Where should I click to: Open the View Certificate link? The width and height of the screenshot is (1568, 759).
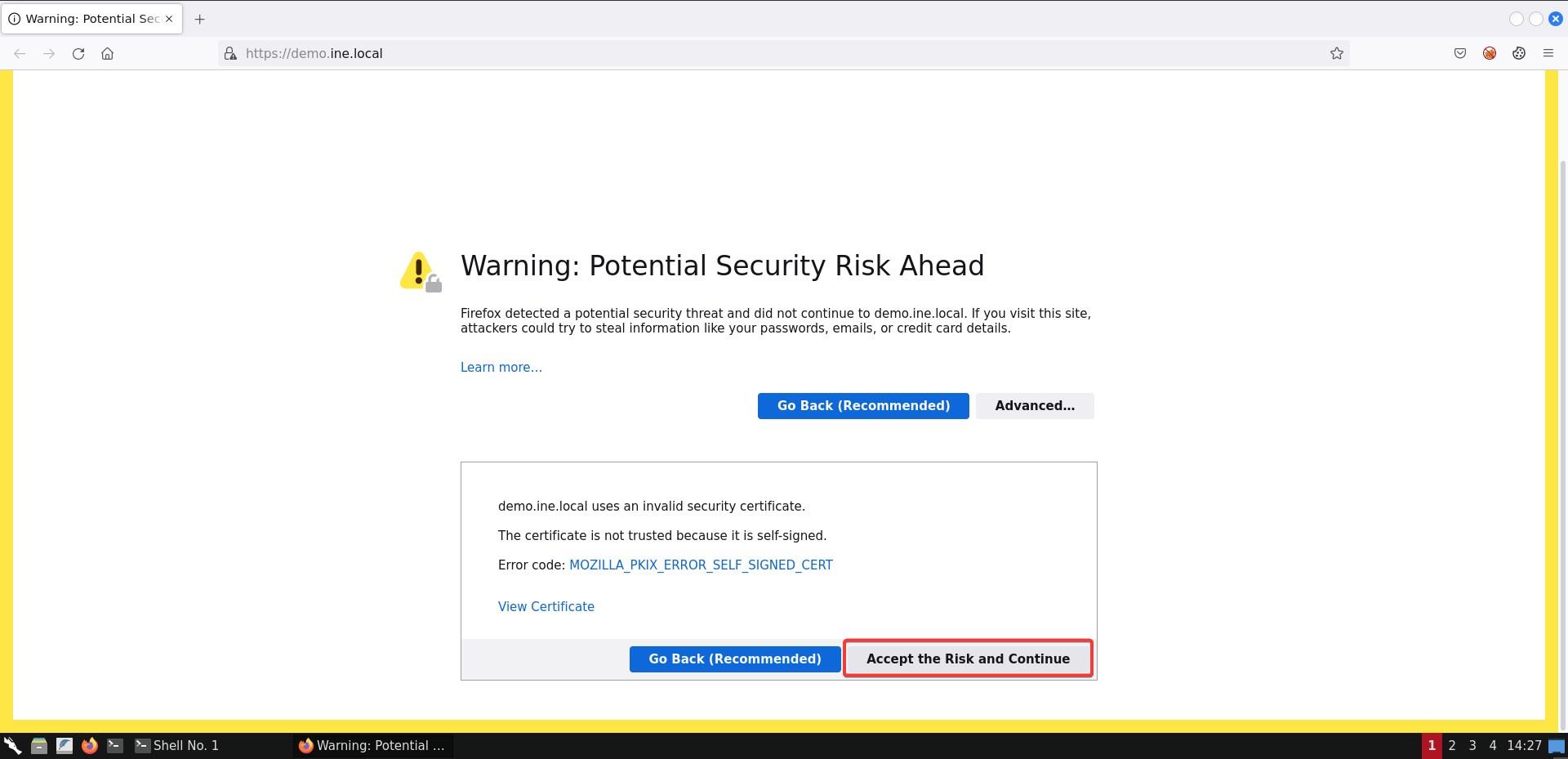(x=546, y=606)
